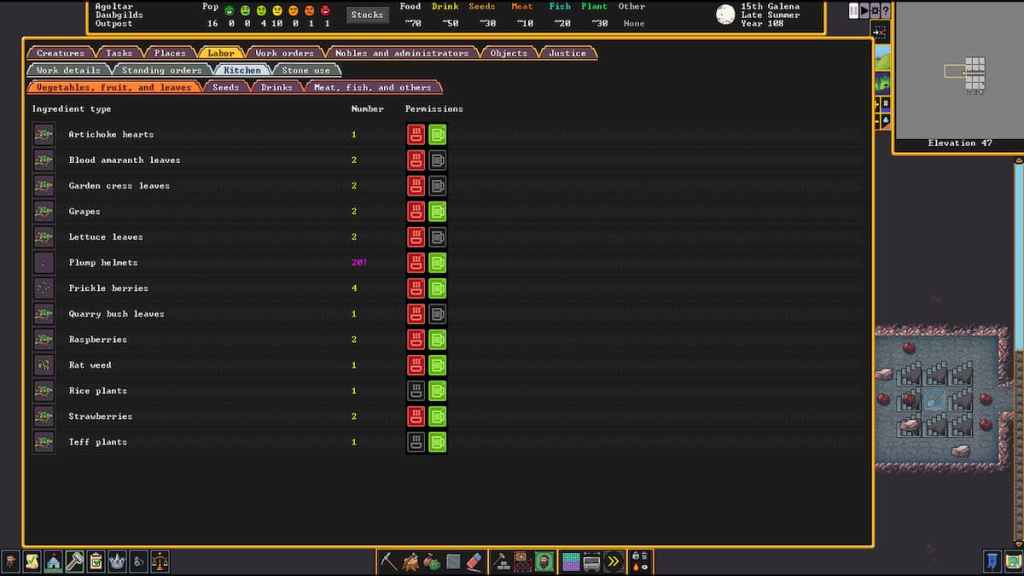Image resolution: width=1024 pixels, height=576 pixels.
Task: Pause the game with the pause control
Action: tap(853, 10)
